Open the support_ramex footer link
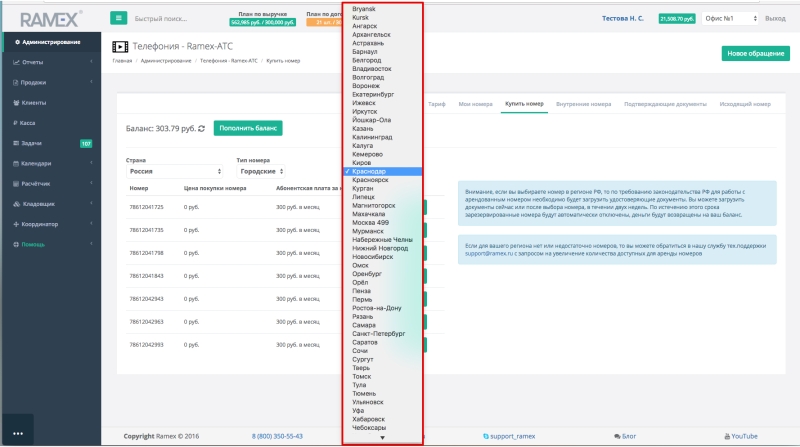This screenshot has height=447, width=800. pyautogui.click(x=509, y=436)
